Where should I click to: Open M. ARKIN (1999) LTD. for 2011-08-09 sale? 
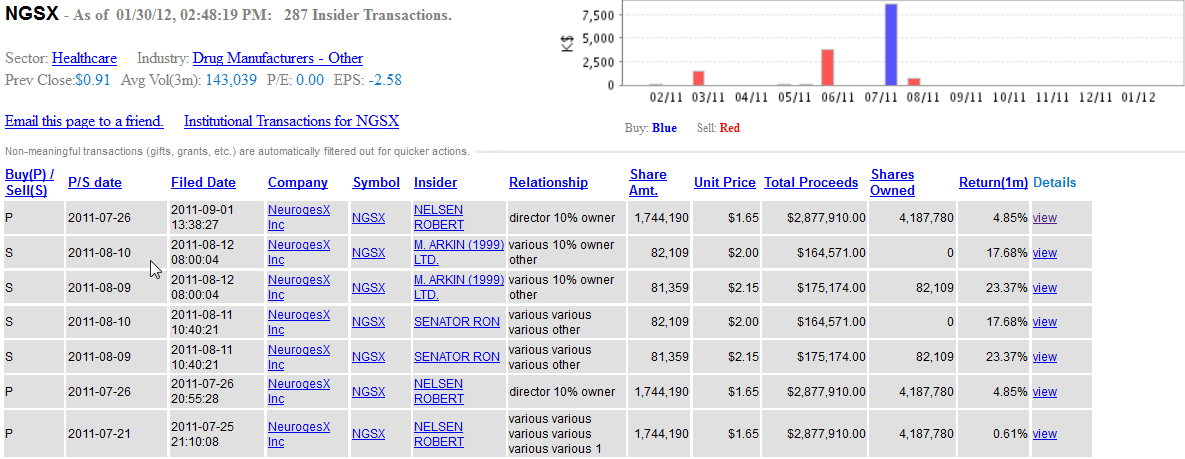click(x=459, y=287)
